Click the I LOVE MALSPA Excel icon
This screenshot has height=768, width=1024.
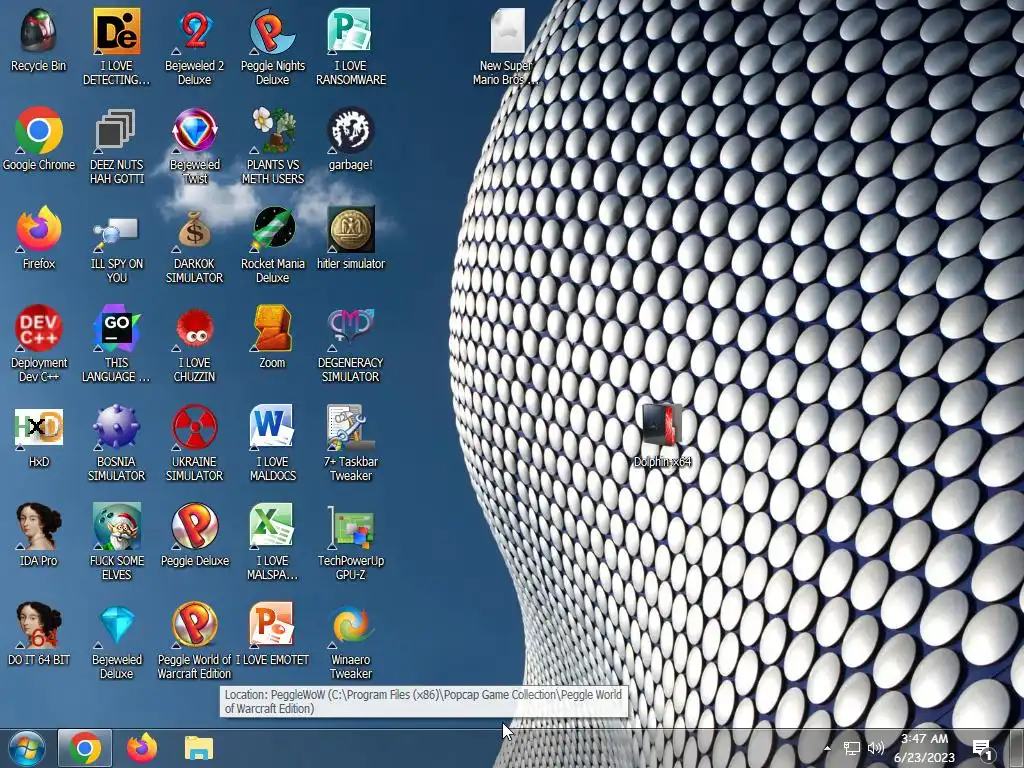tap(272, 526)
